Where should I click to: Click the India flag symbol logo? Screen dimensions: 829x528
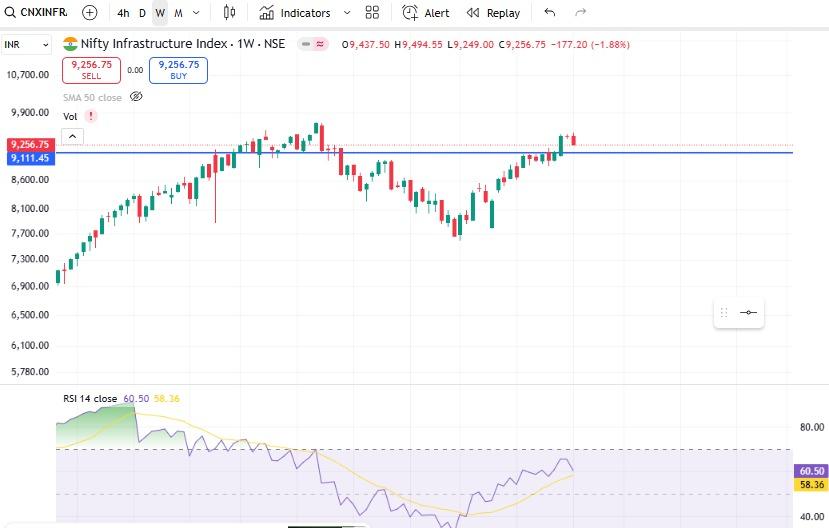point(70,44)
